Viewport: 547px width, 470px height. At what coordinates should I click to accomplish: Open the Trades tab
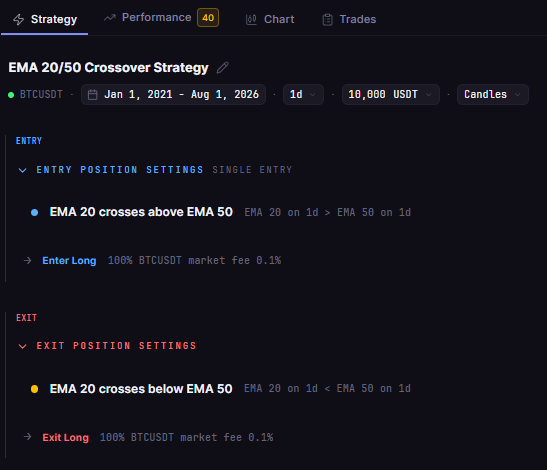tap(349, 19)
